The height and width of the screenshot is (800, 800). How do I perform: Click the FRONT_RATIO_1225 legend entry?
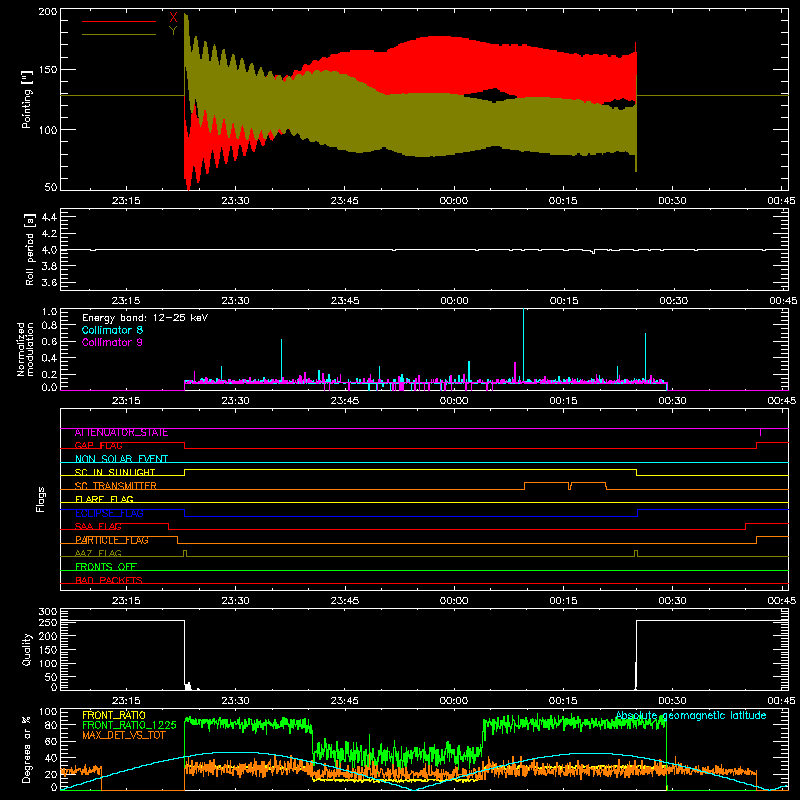(129, 725)
